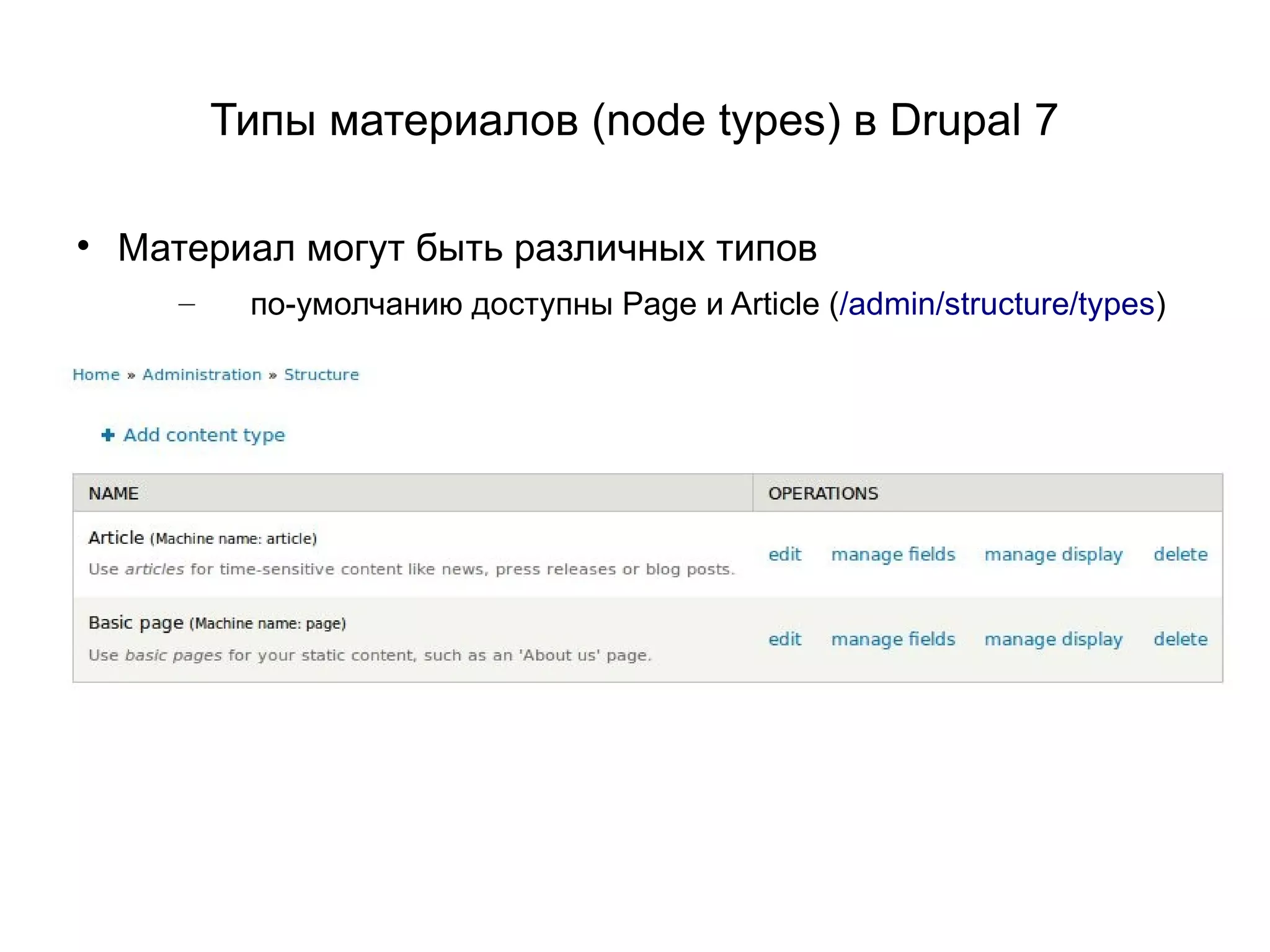Click edit for Article content type
Viewport: 1270px width, 952px height.
point(784,554)
